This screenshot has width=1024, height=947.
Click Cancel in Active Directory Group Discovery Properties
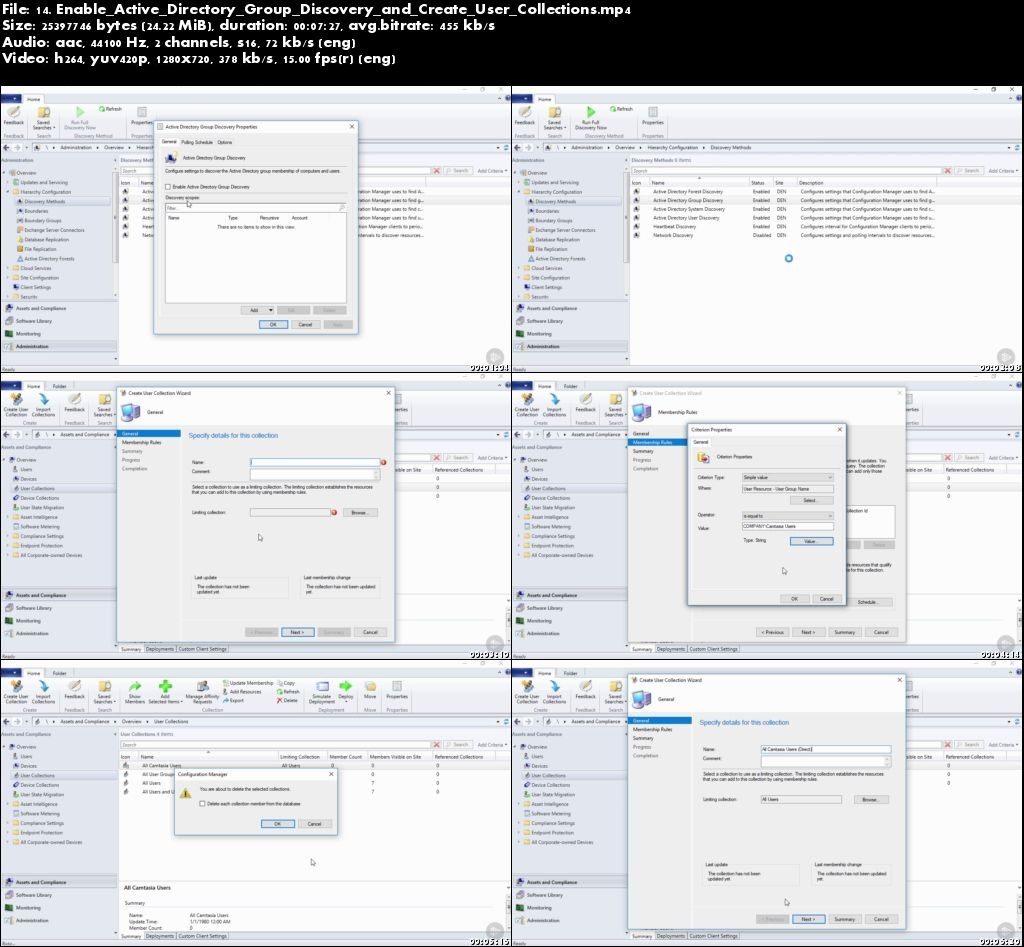(x=305, y=325)
